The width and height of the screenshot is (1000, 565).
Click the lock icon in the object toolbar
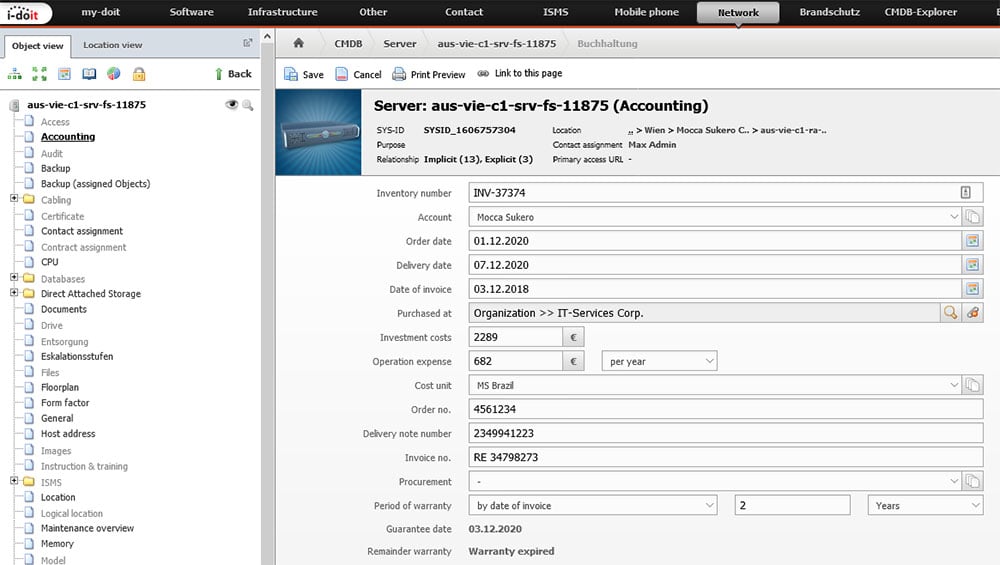[139, 74]
